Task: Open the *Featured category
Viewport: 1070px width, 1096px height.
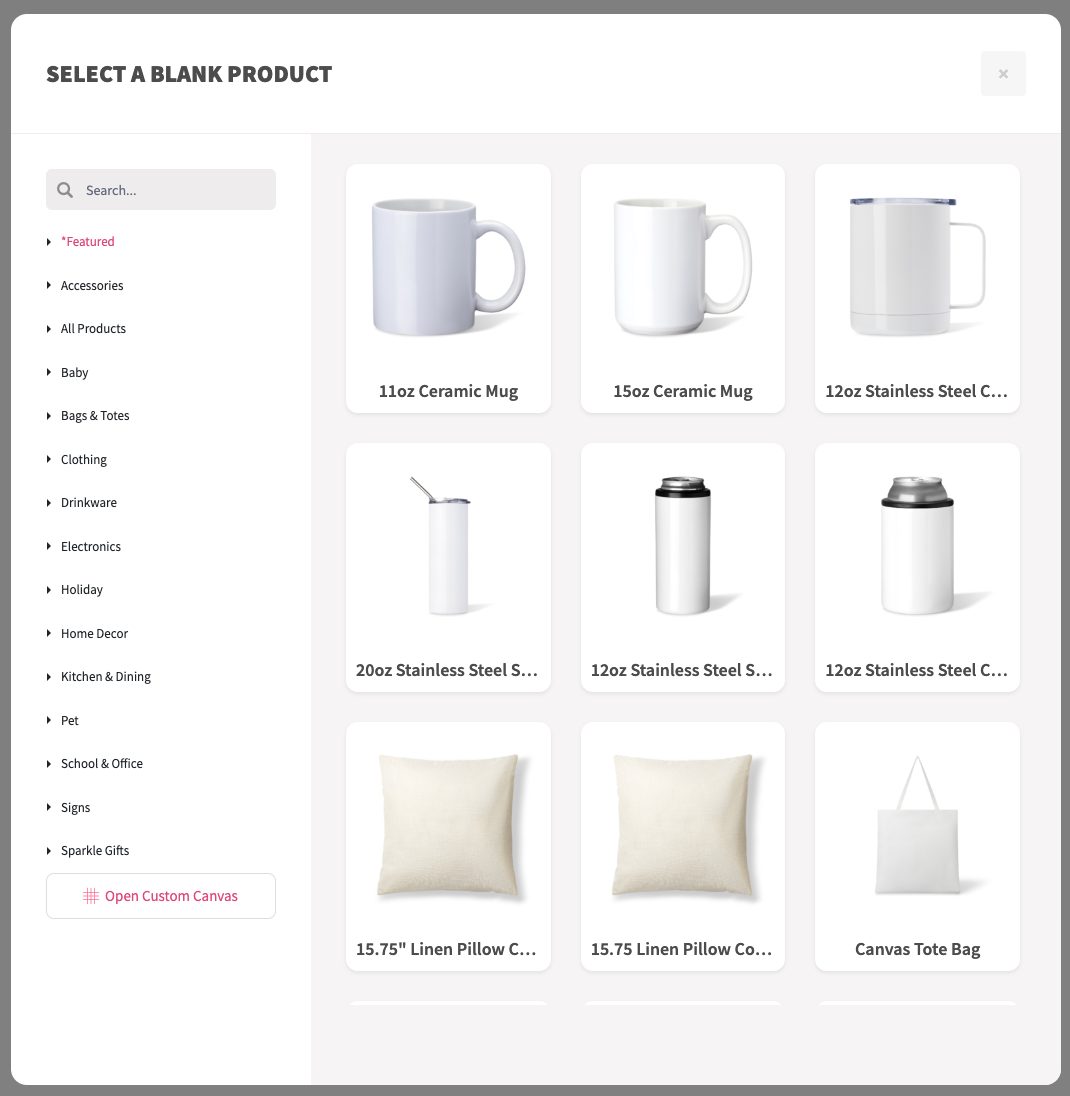Action: [87, 242]
